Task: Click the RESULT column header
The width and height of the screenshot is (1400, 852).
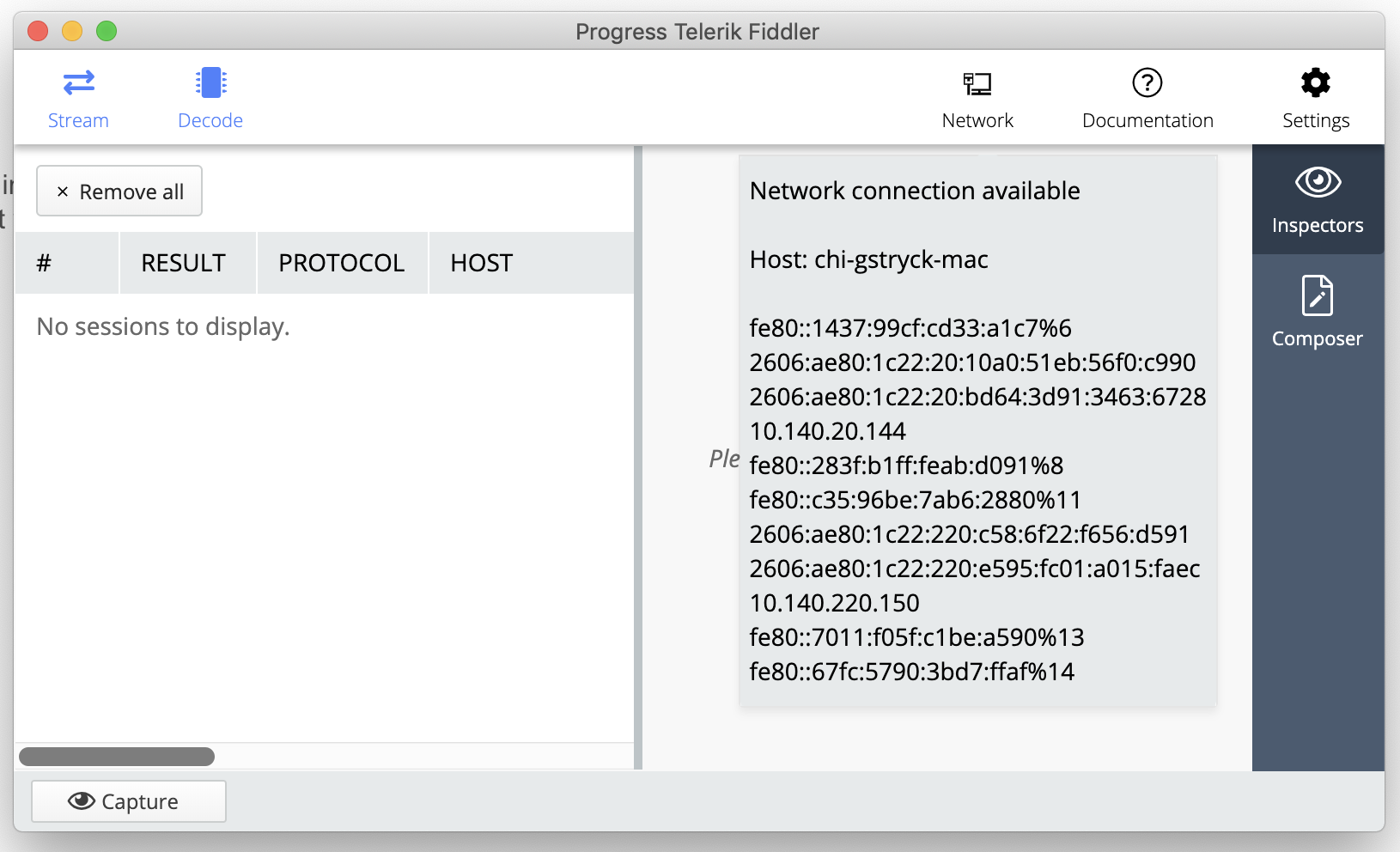Action: [x=184, y=263]
